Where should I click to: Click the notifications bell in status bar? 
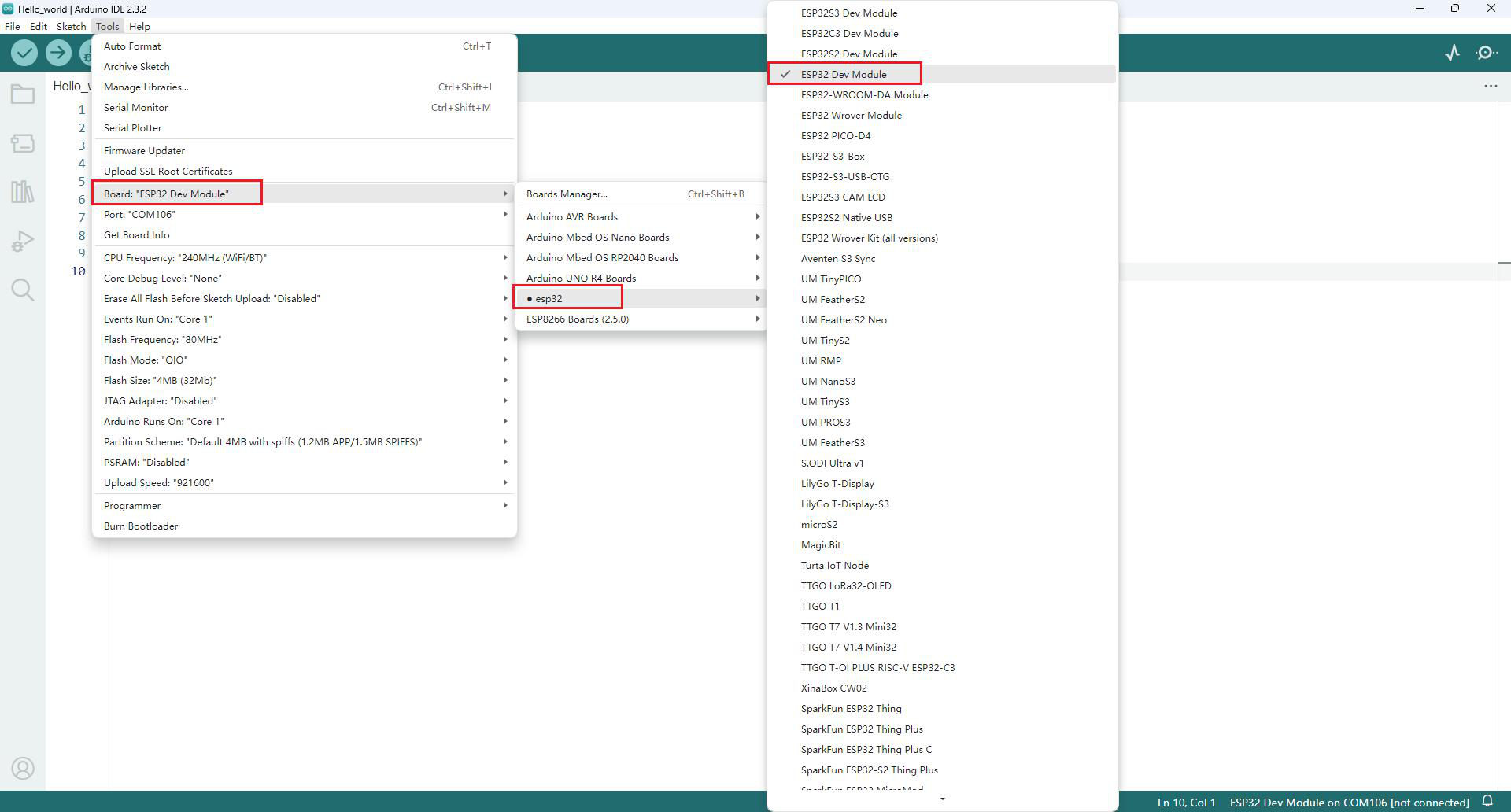click(x=1487, y=801)
